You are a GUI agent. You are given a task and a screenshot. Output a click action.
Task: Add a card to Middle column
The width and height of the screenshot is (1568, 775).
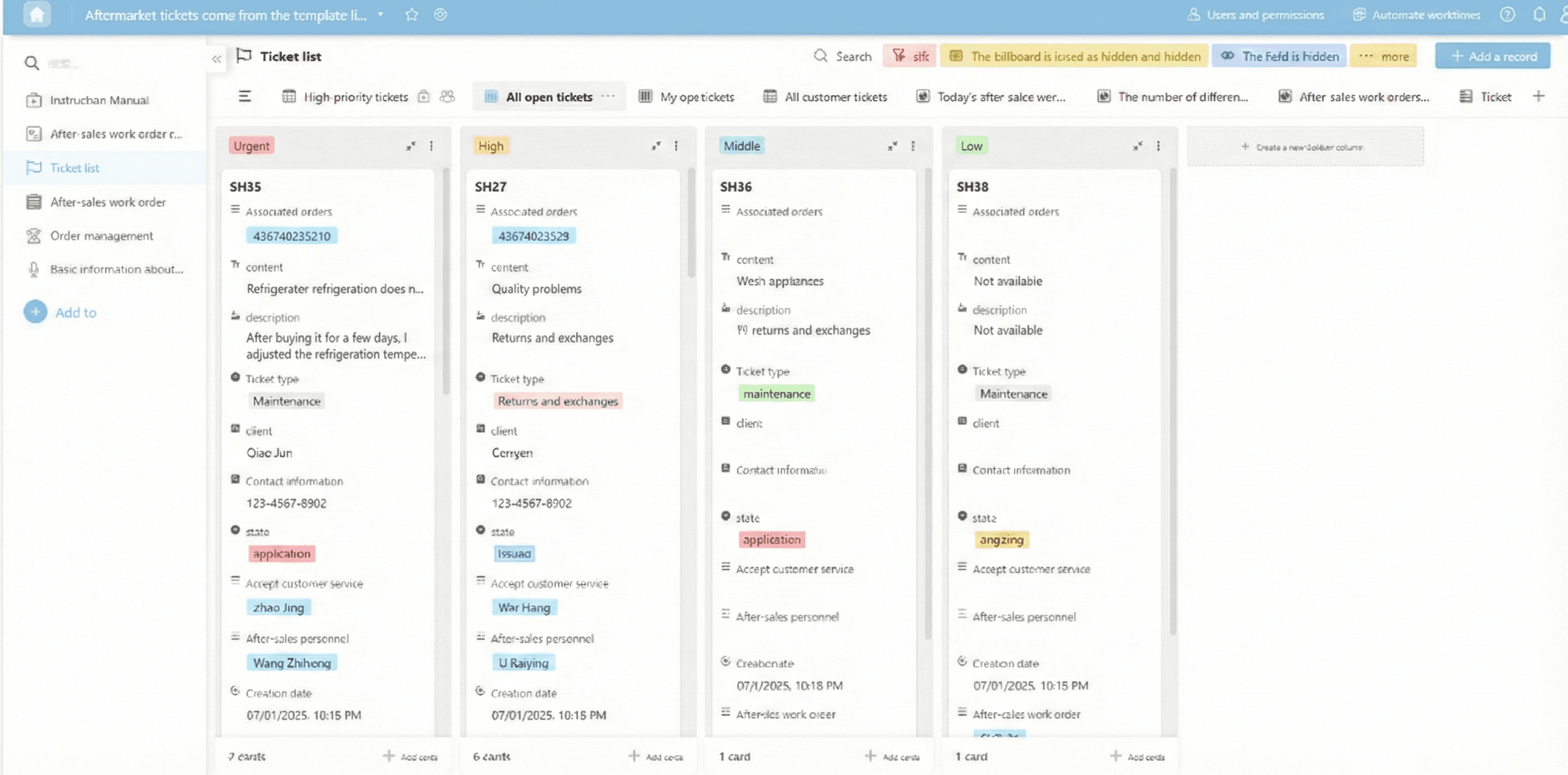coord(892,756)
